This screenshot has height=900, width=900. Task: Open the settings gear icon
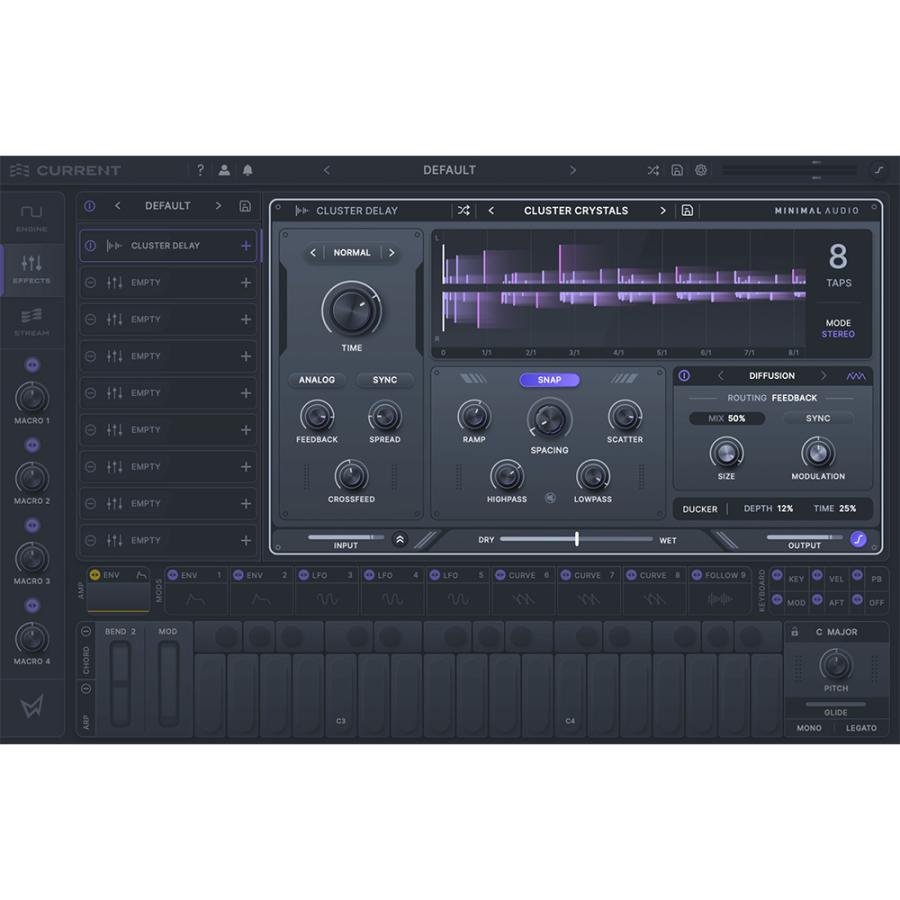pos(701,170)
